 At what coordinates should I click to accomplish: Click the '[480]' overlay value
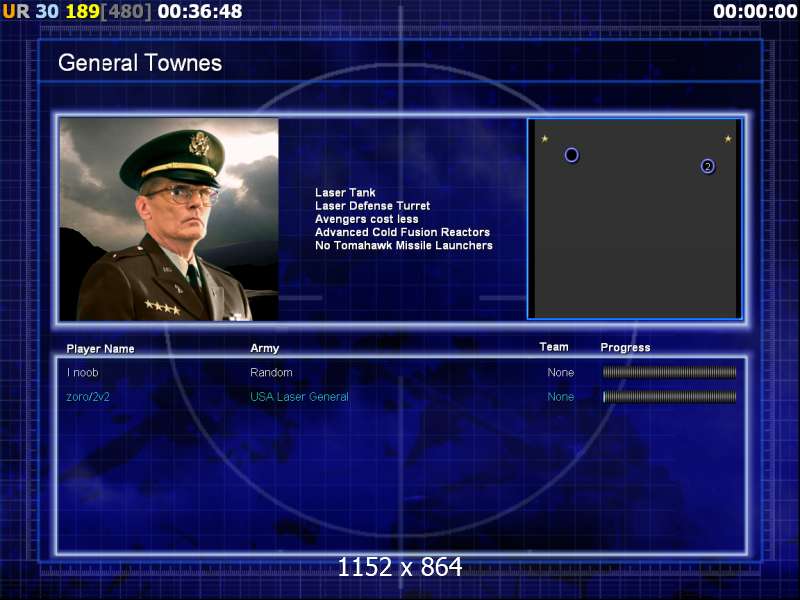point(126,11)
